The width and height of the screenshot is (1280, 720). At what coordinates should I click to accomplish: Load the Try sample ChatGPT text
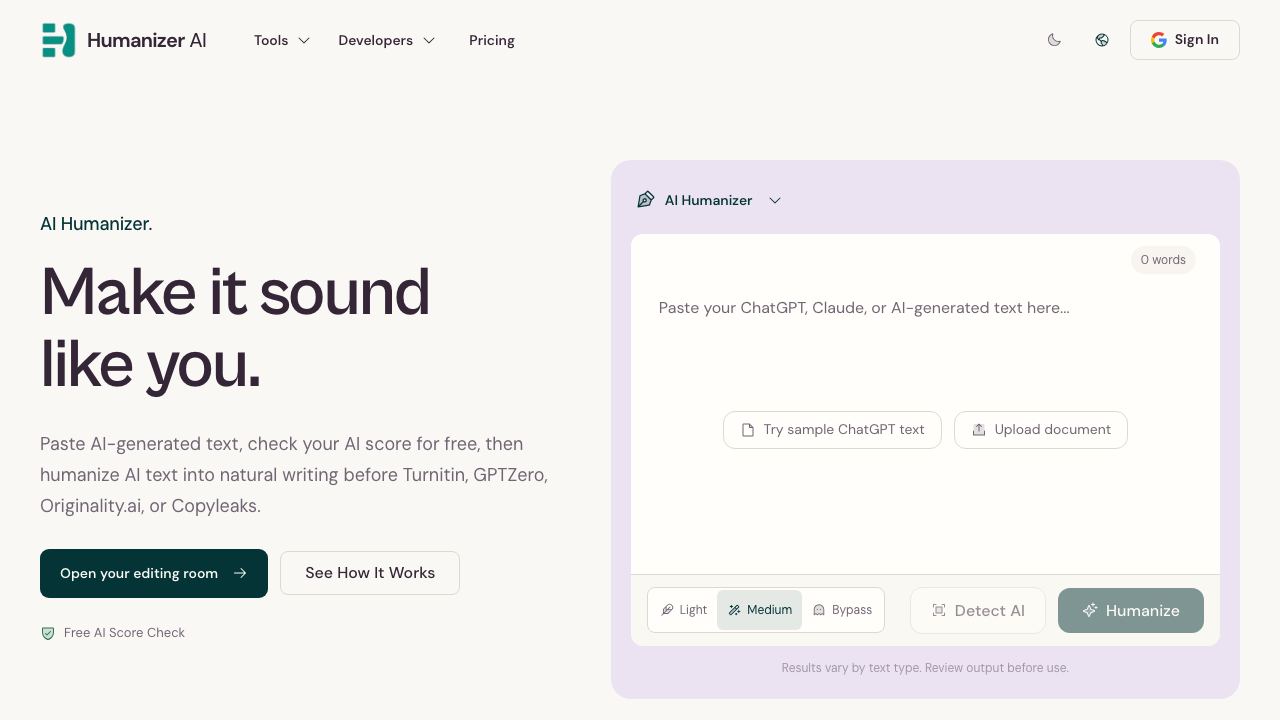(832, 430)
